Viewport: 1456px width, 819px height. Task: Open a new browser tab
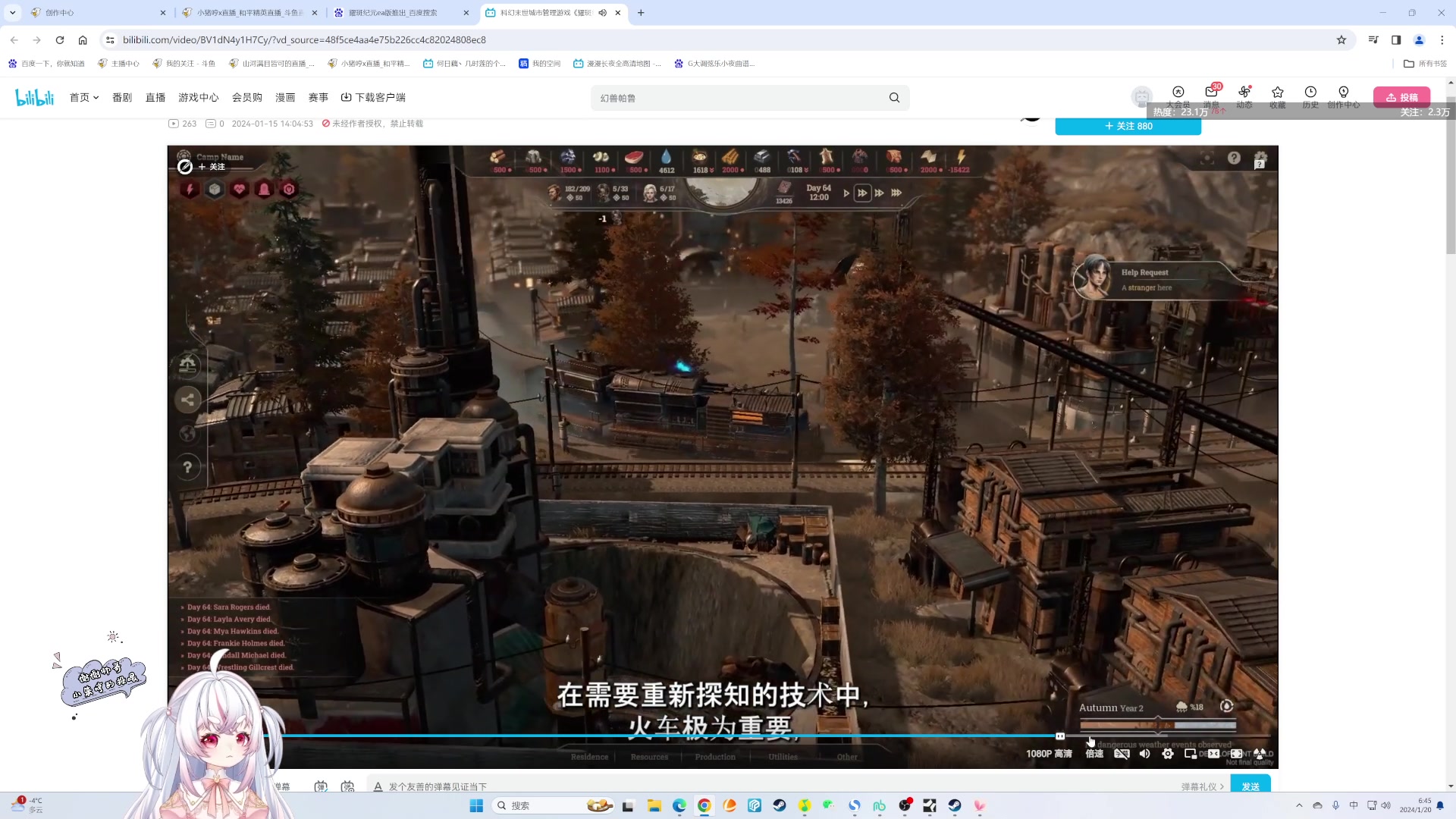coord(641,13)
